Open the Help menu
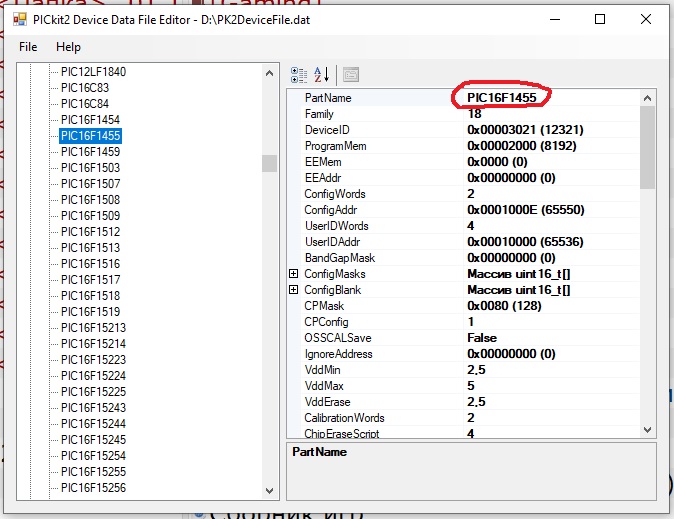The image size is (674, 519). 68,47
